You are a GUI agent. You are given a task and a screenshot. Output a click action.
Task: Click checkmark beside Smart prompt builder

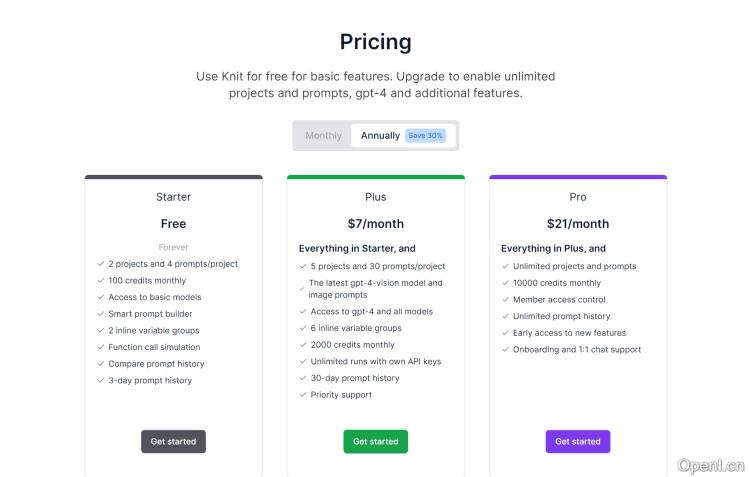pyautogui.click(x=101, y=314)
